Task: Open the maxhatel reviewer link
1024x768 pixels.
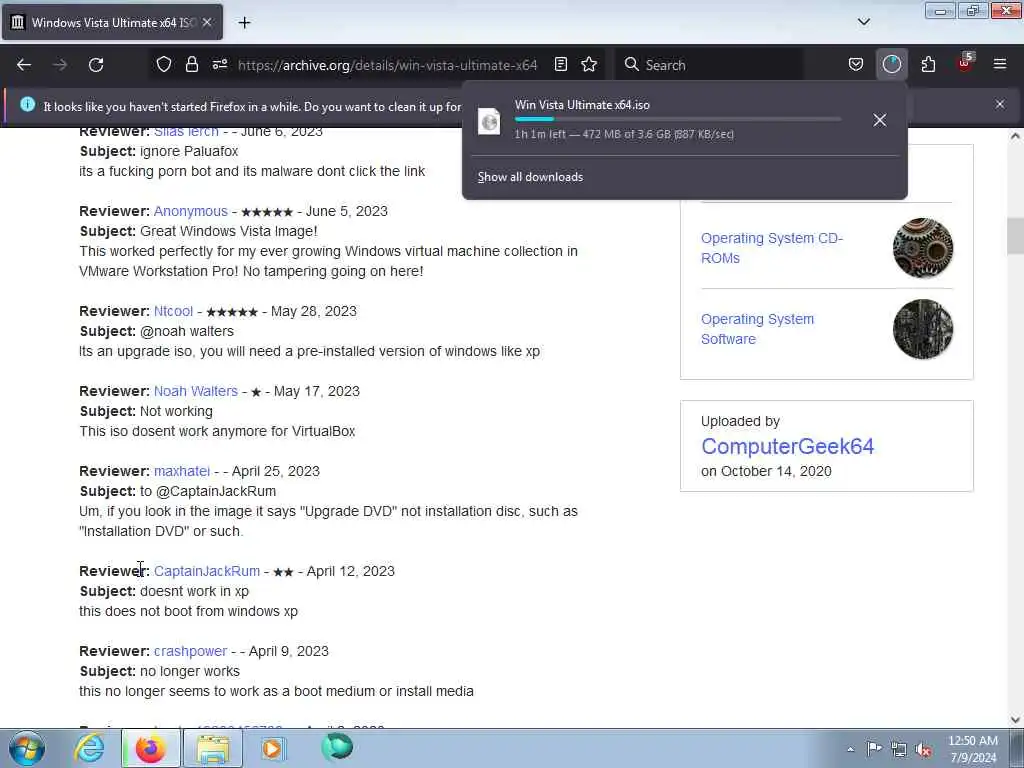Action: [182, 472]
